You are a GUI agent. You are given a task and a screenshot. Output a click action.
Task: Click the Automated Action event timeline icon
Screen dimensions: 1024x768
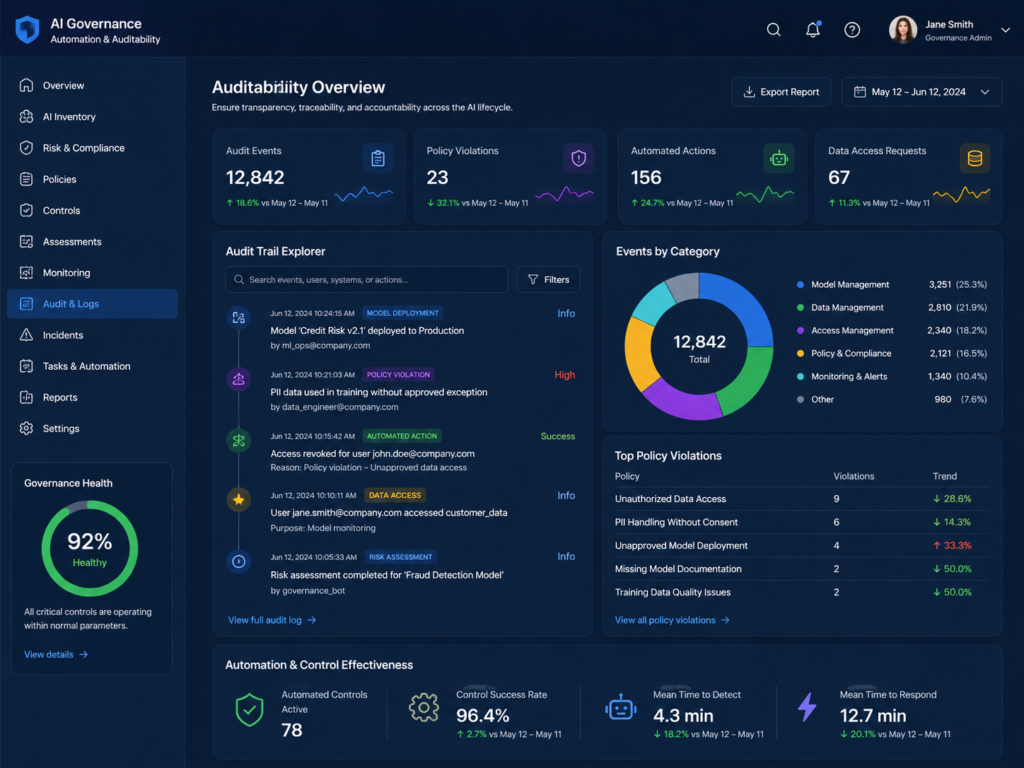(x=238, y=441)
